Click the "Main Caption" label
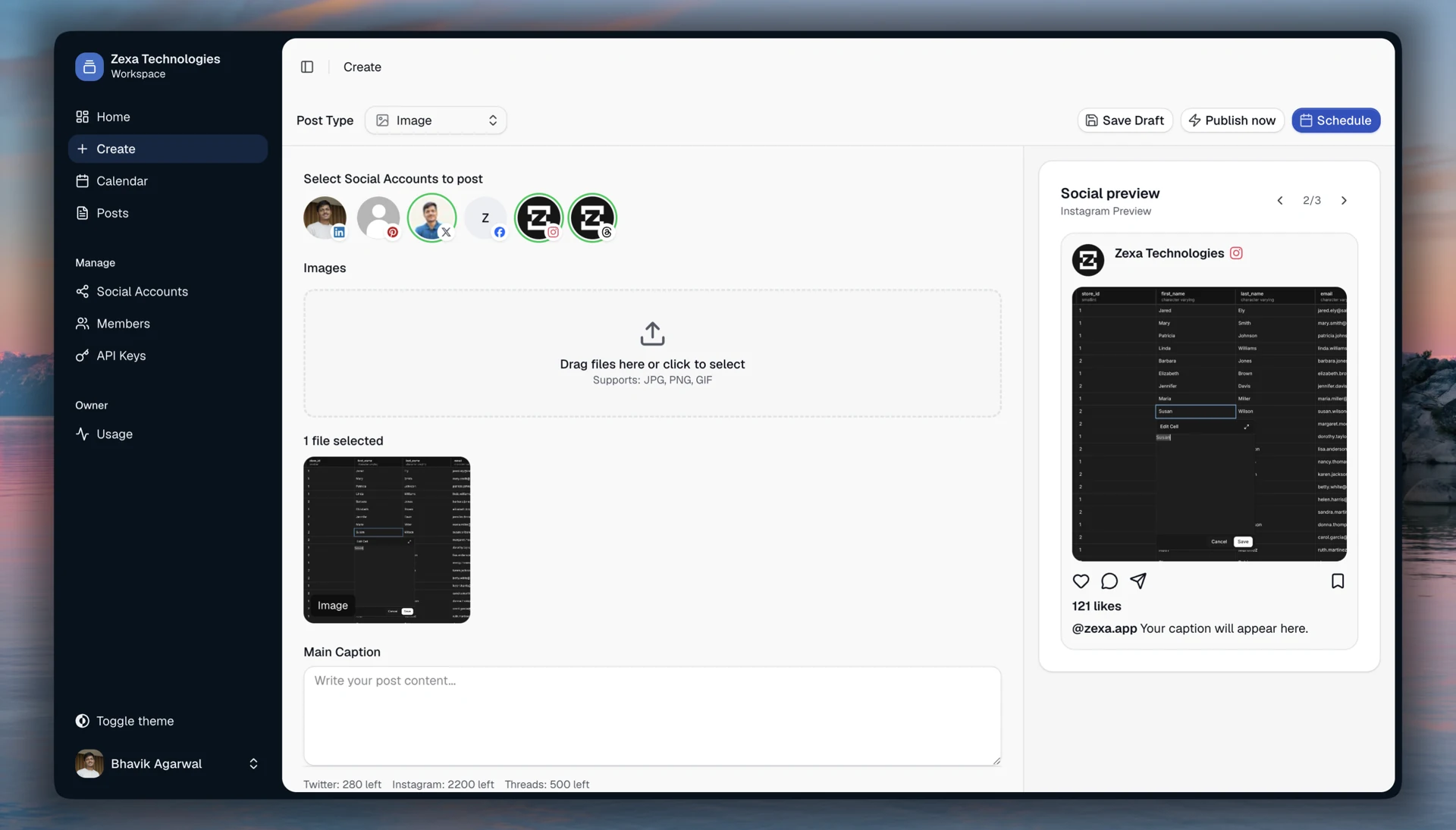Viewport: 1456px width, 830px height. coord(342,652)
